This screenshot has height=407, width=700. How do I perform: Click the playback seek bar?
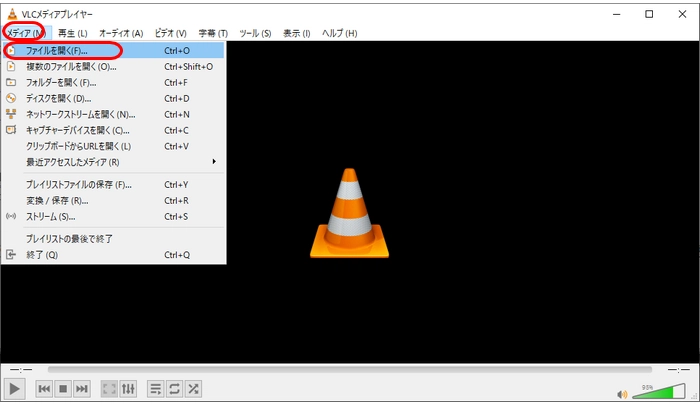click(x=350, y=370)
